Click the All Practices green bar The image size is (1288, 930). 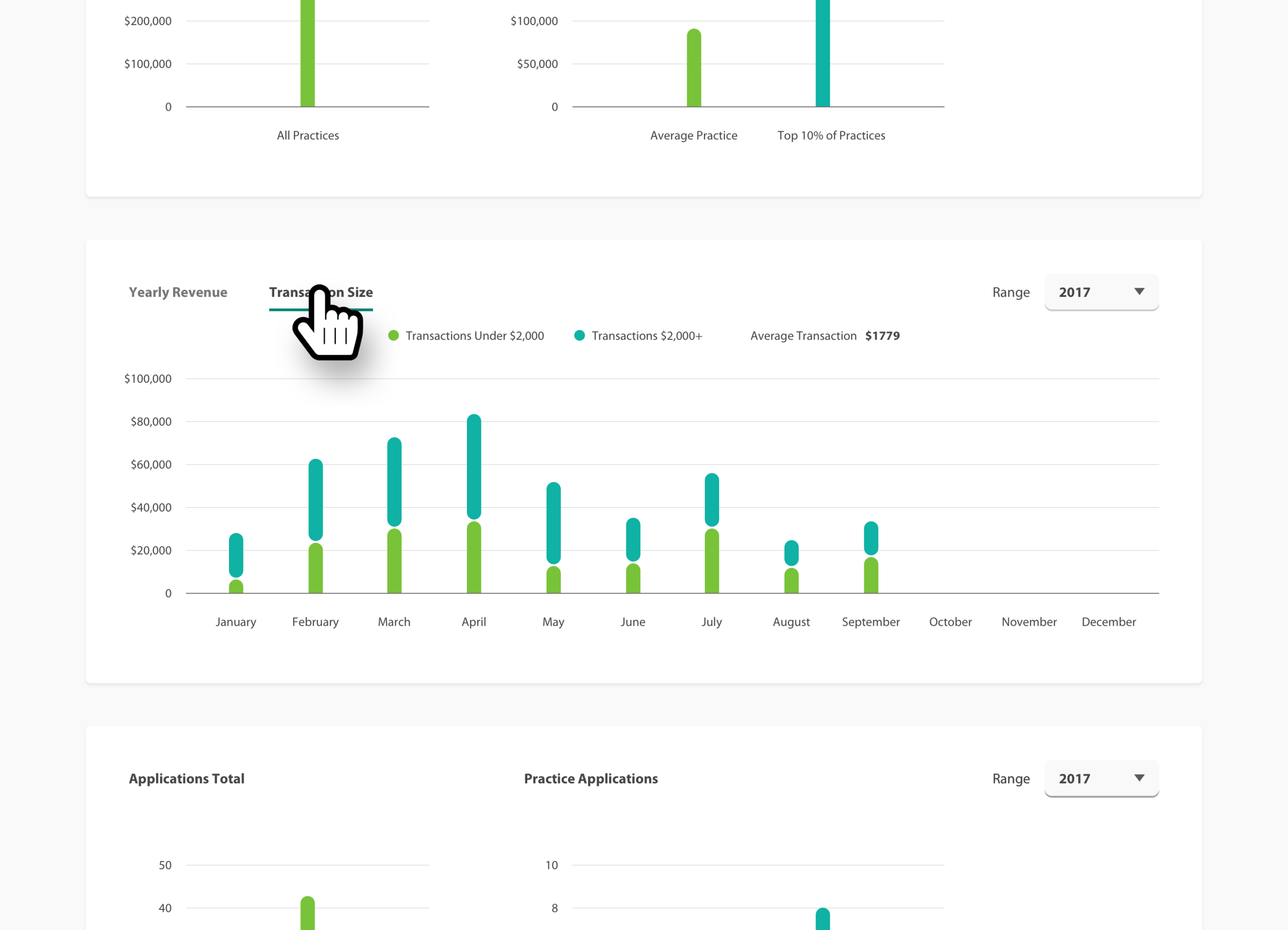click(307, 54)
